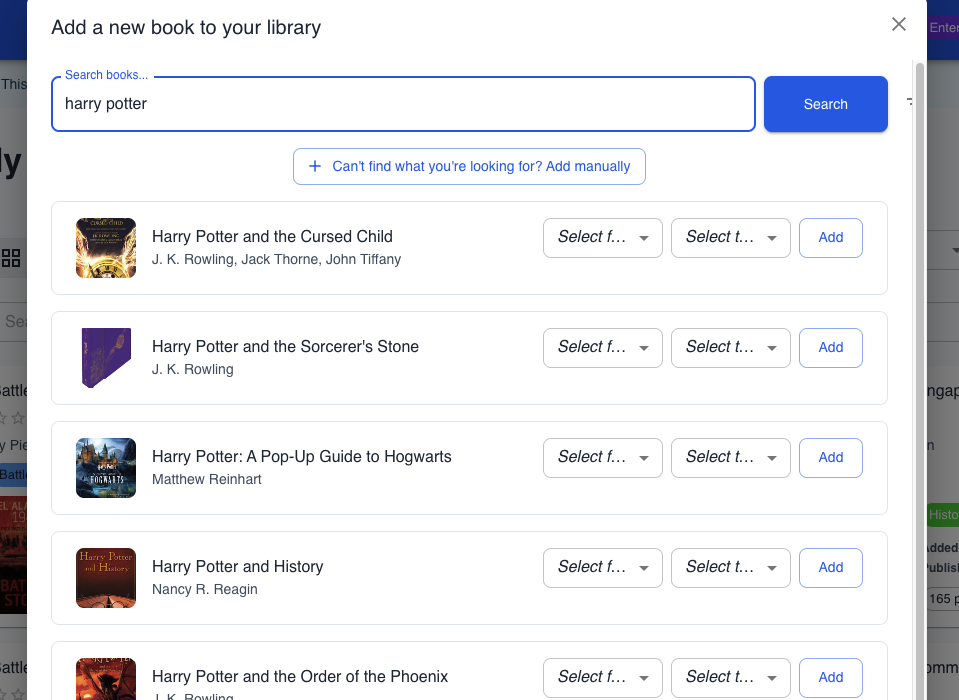Open first dropdown for Pop-Up Guide to Hogwarts

[602, 457]
